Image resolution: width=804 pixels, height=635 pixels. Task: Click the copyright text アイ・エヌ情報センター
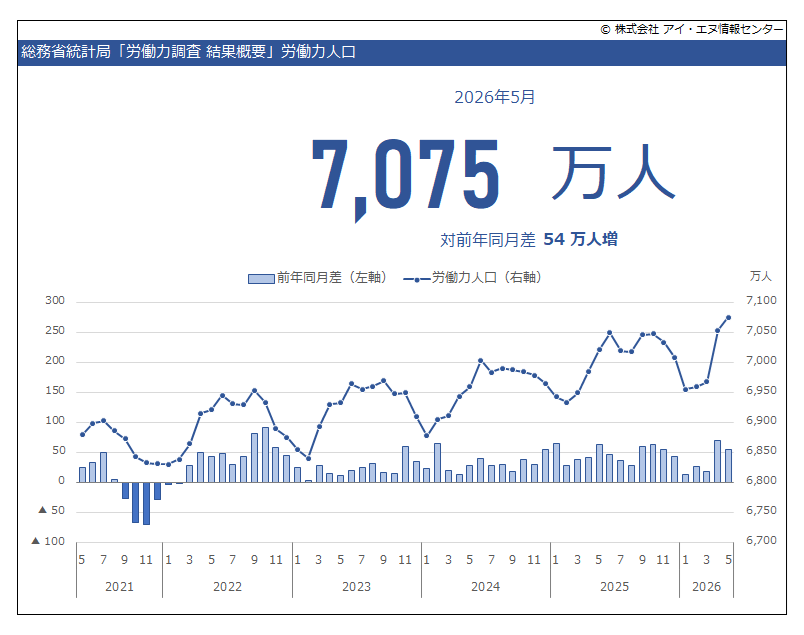point(723,29)
